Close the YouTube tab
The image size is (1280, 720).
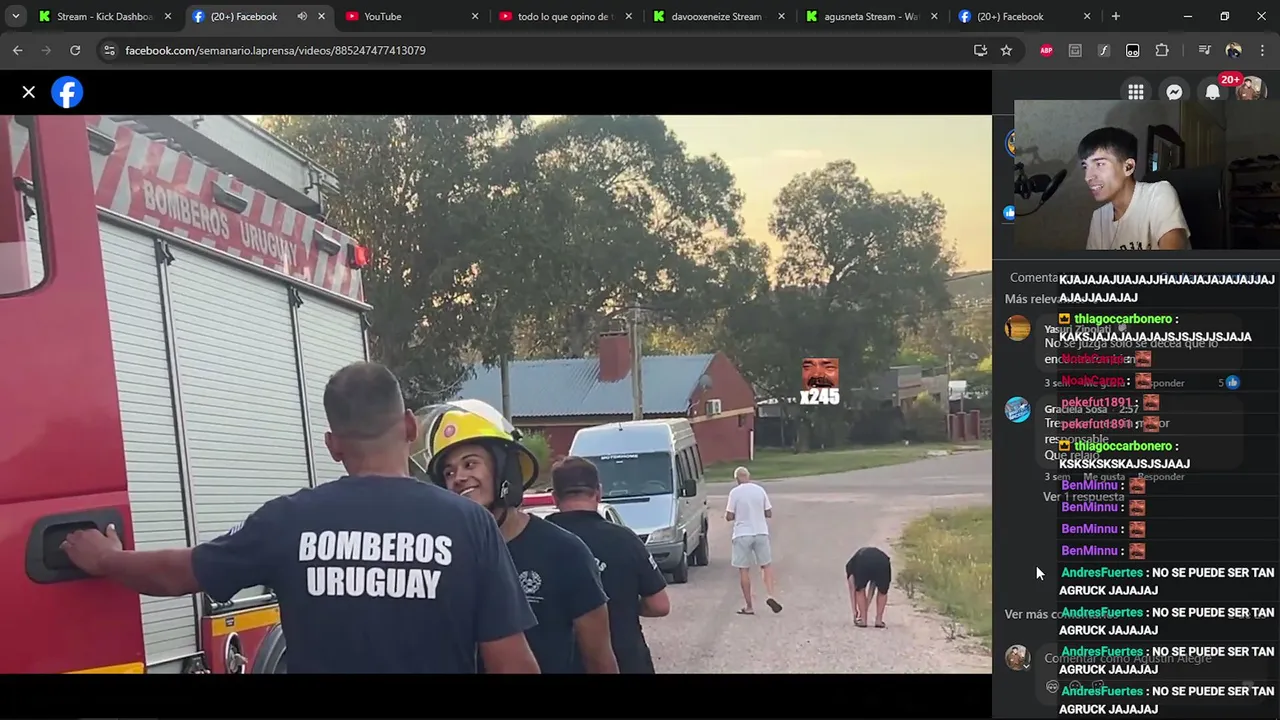(x=475, y=16)
